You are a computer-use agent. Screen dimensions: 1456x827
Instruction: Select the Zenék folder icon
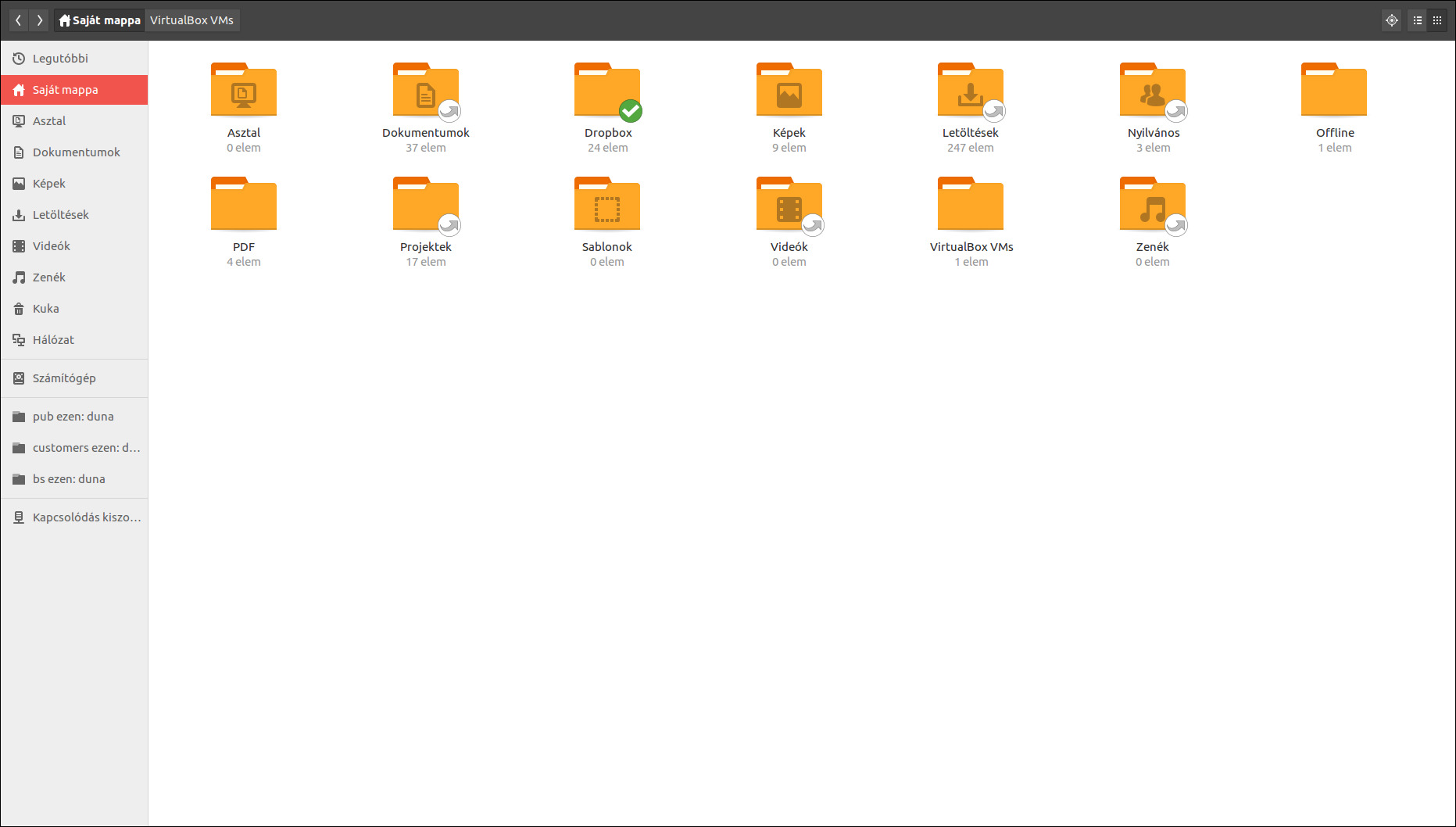pyautogui.click(x=1153, y=204)
